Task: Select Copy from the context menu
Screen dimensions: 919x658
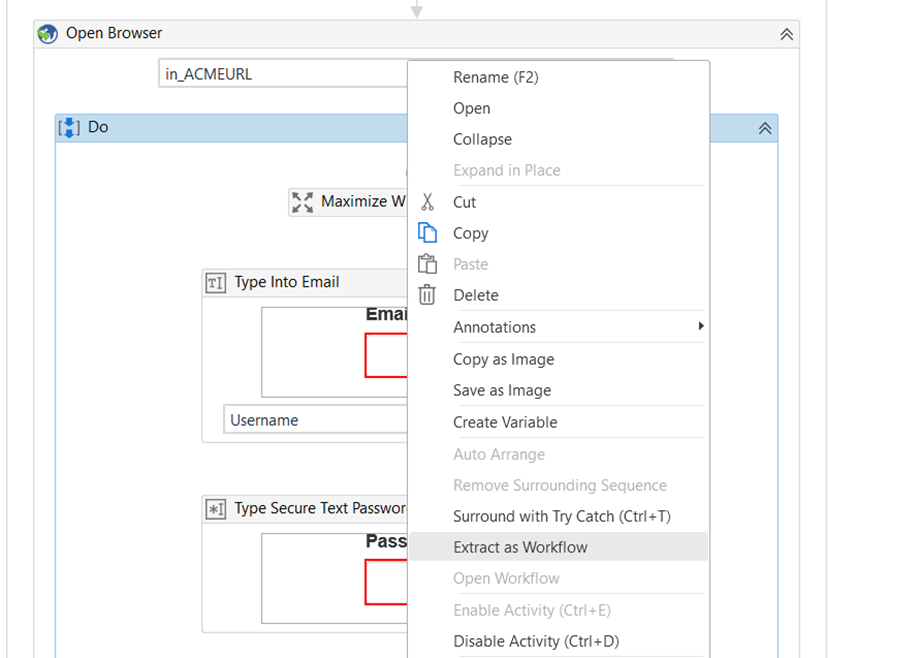Action: pos(559,233)
